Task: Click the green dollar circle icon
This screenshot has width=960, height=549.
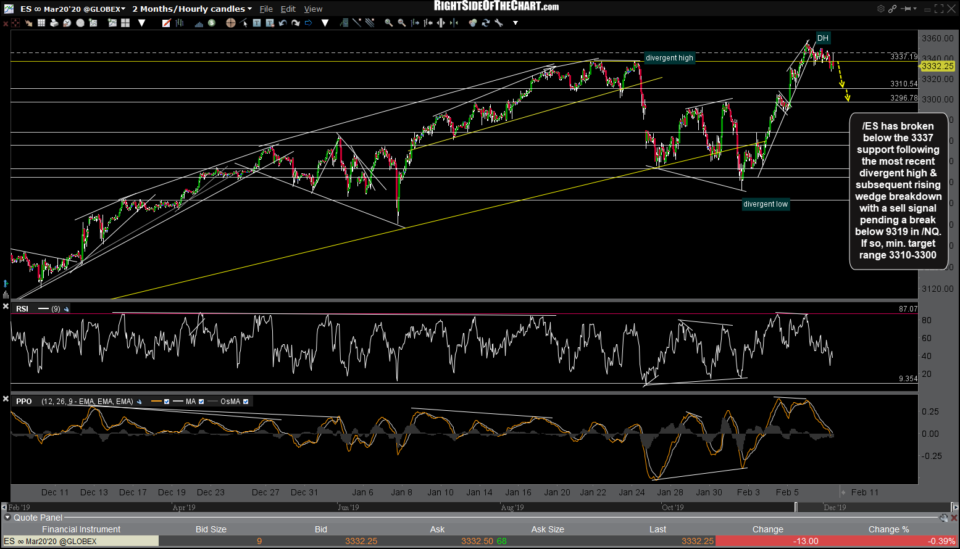Action: point(211,23)
